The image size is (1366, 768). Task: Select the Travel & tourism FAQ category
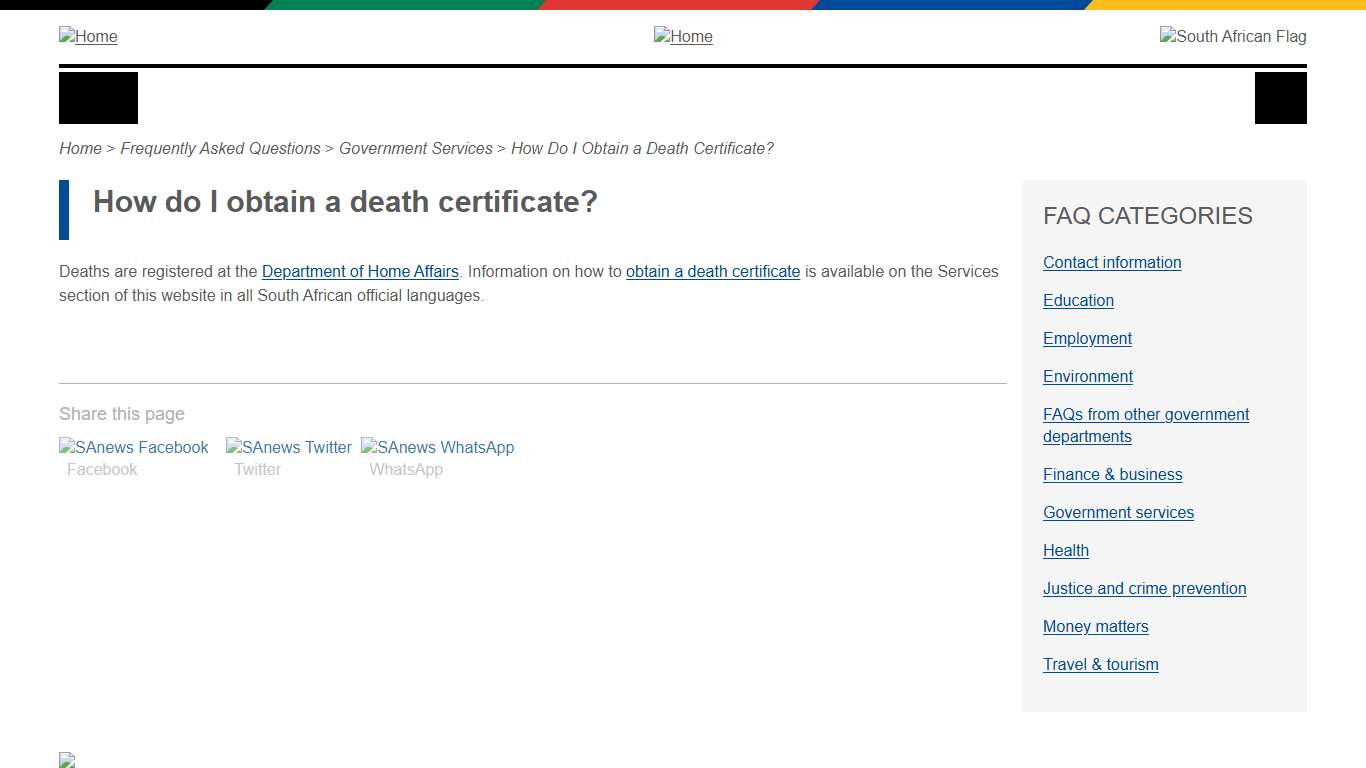pos(1100,664)
